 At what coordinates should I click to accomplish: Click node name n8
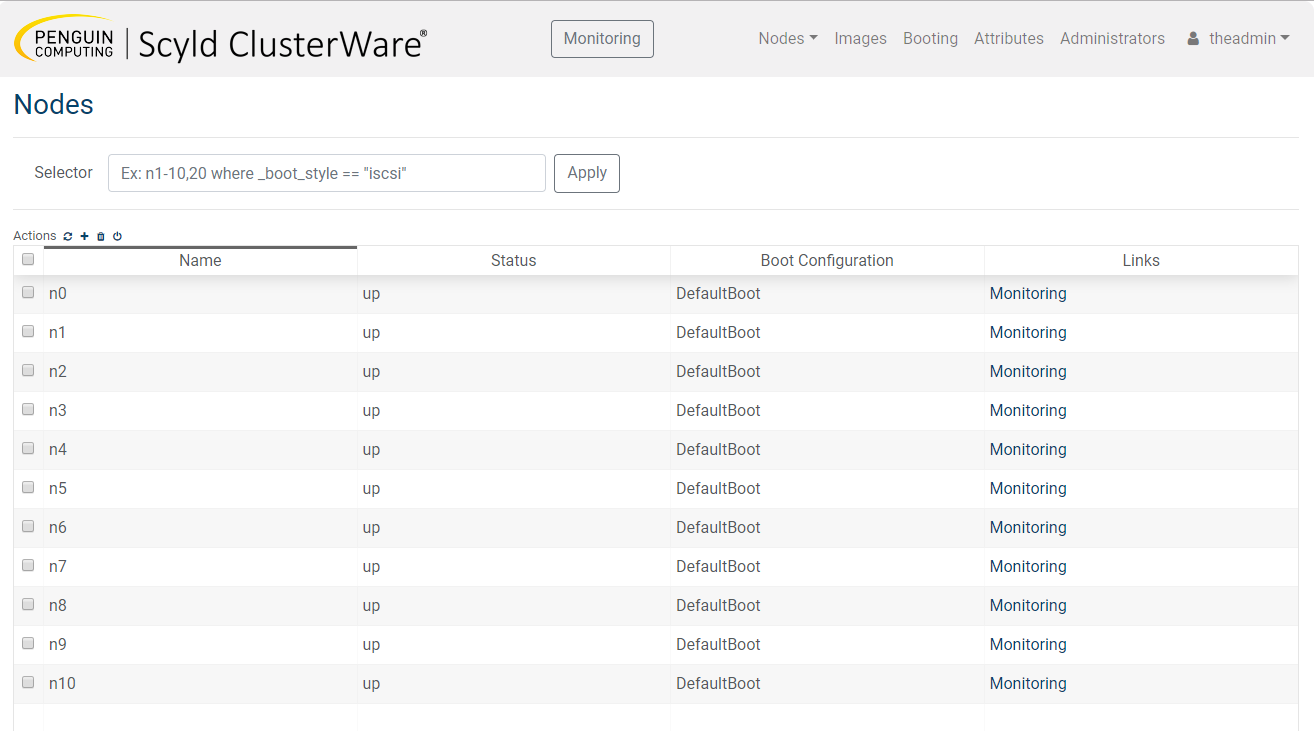[x=58, y=606]
